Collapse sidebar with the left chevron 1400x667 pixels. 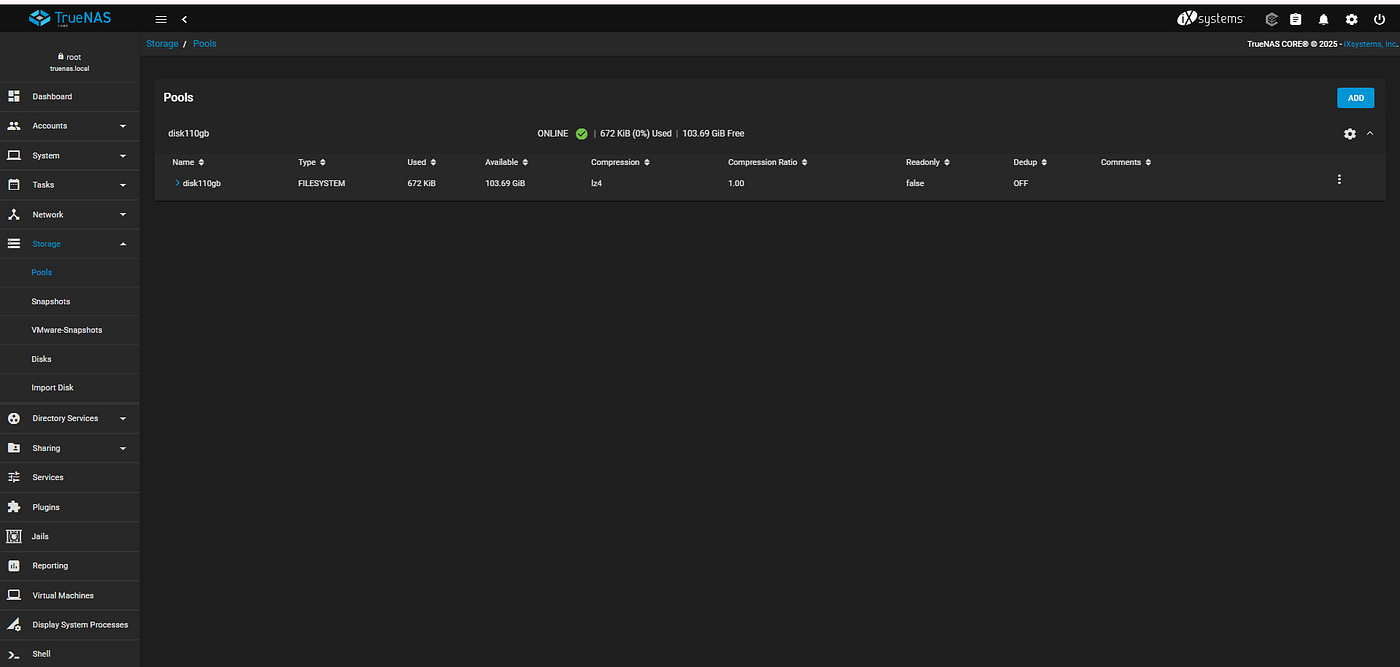(185, 19)
